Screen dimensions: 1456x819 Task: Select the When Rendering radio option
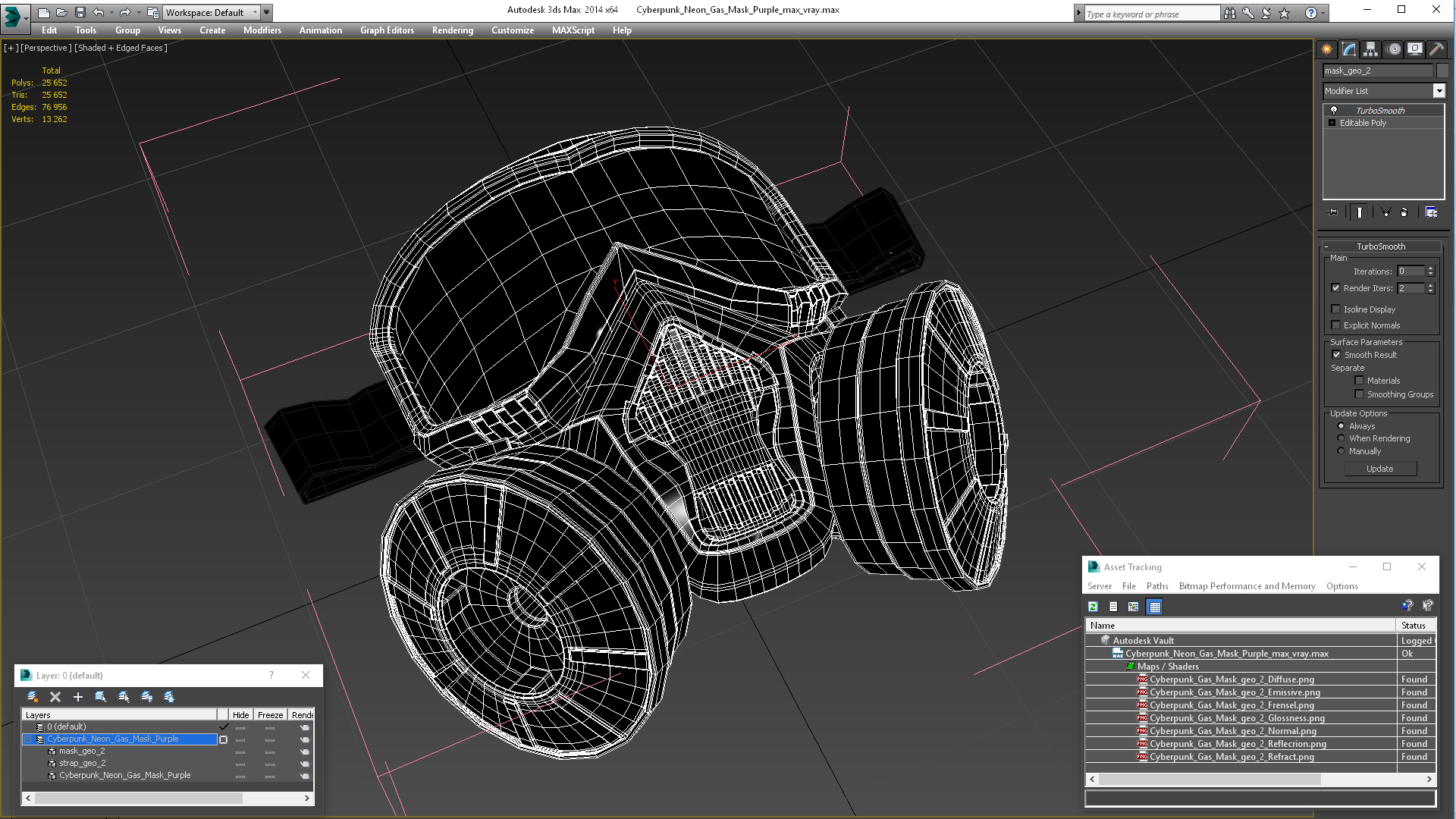click(x=1341, y=438)
